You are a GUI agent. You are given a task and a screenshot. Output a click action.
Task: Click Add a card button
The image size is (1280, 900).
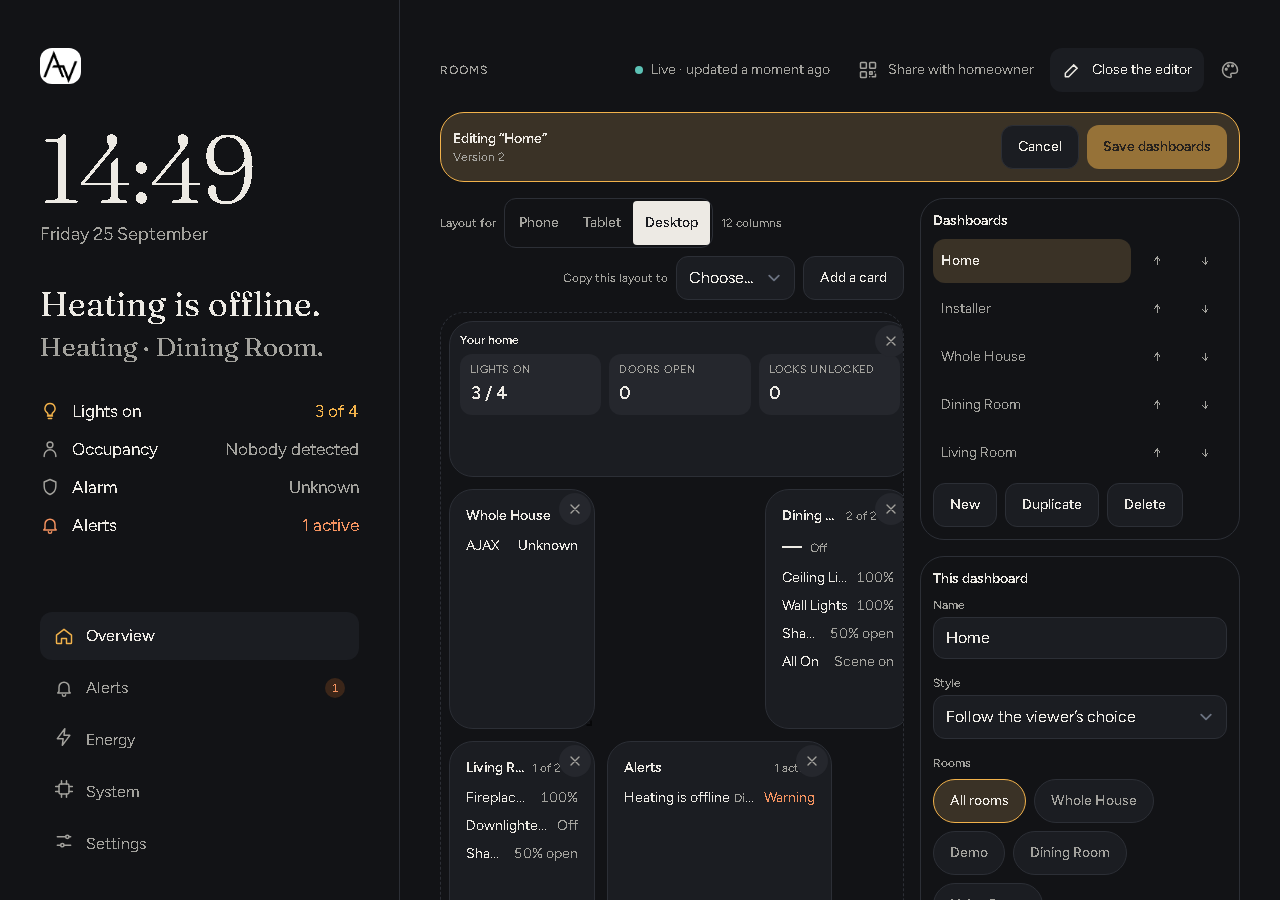(853, 278)
